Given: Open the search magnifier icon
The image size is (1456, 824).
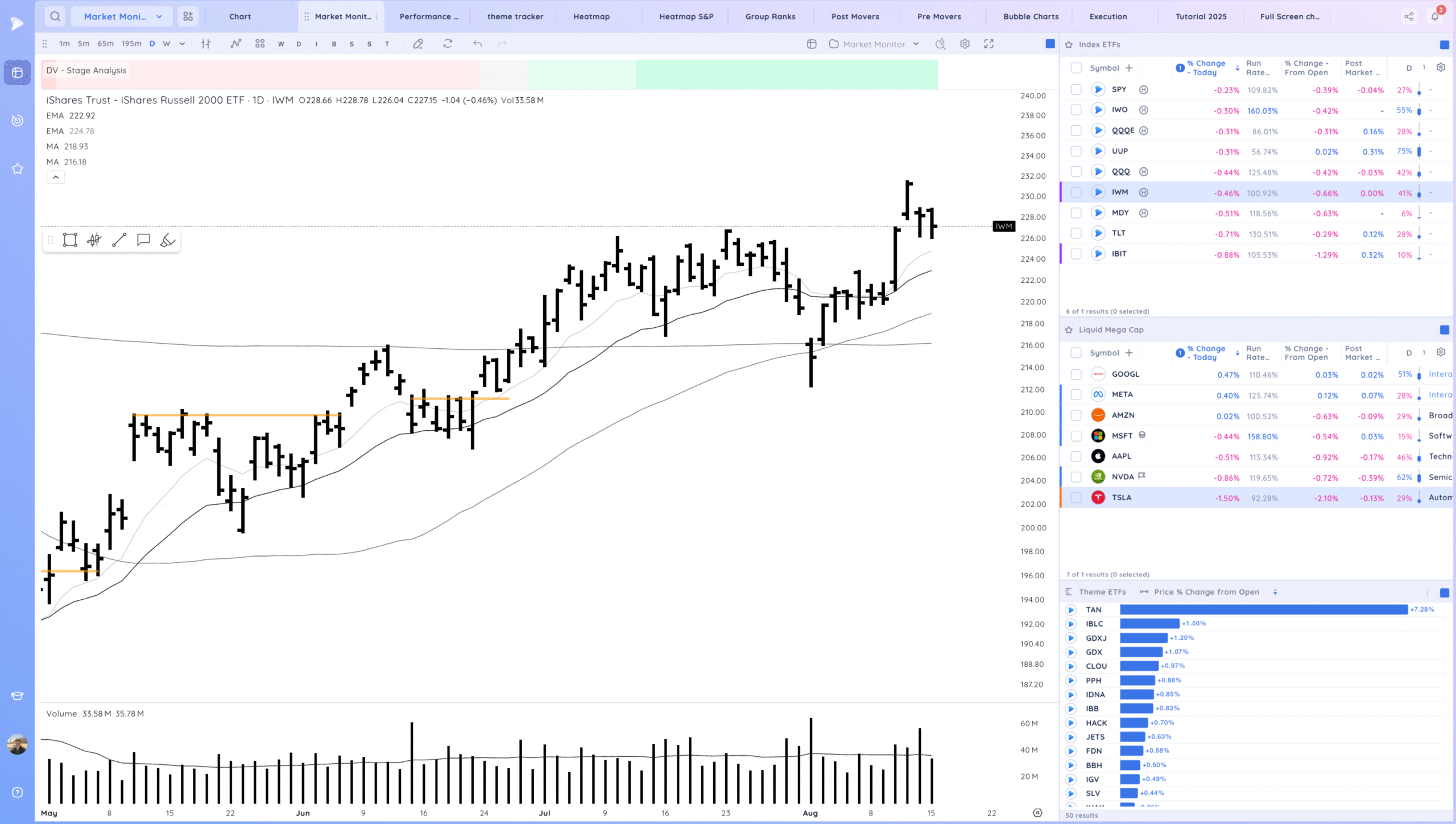Looking at the screenshot, I should 55,17.
